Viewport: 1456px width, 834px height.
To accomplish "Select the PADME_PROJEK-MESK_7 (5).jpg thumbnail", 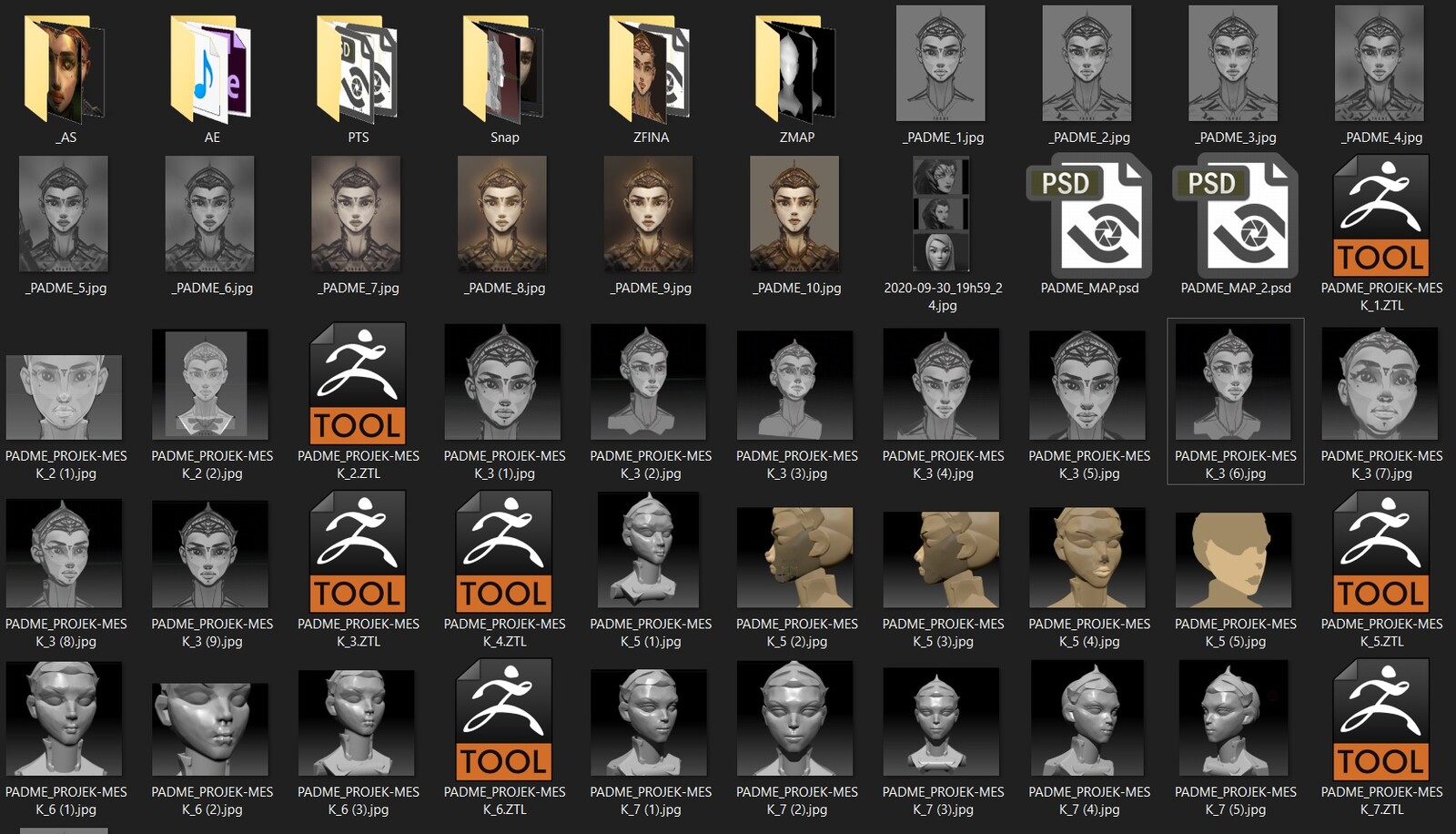I will (x=1234, y=718).
